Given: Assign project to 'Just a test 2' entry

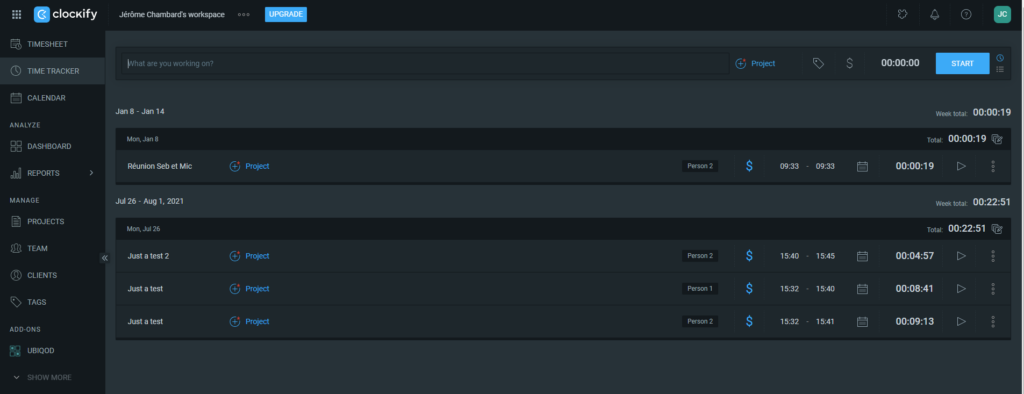Looking at the screenshot, I should [x=249, y=256].
